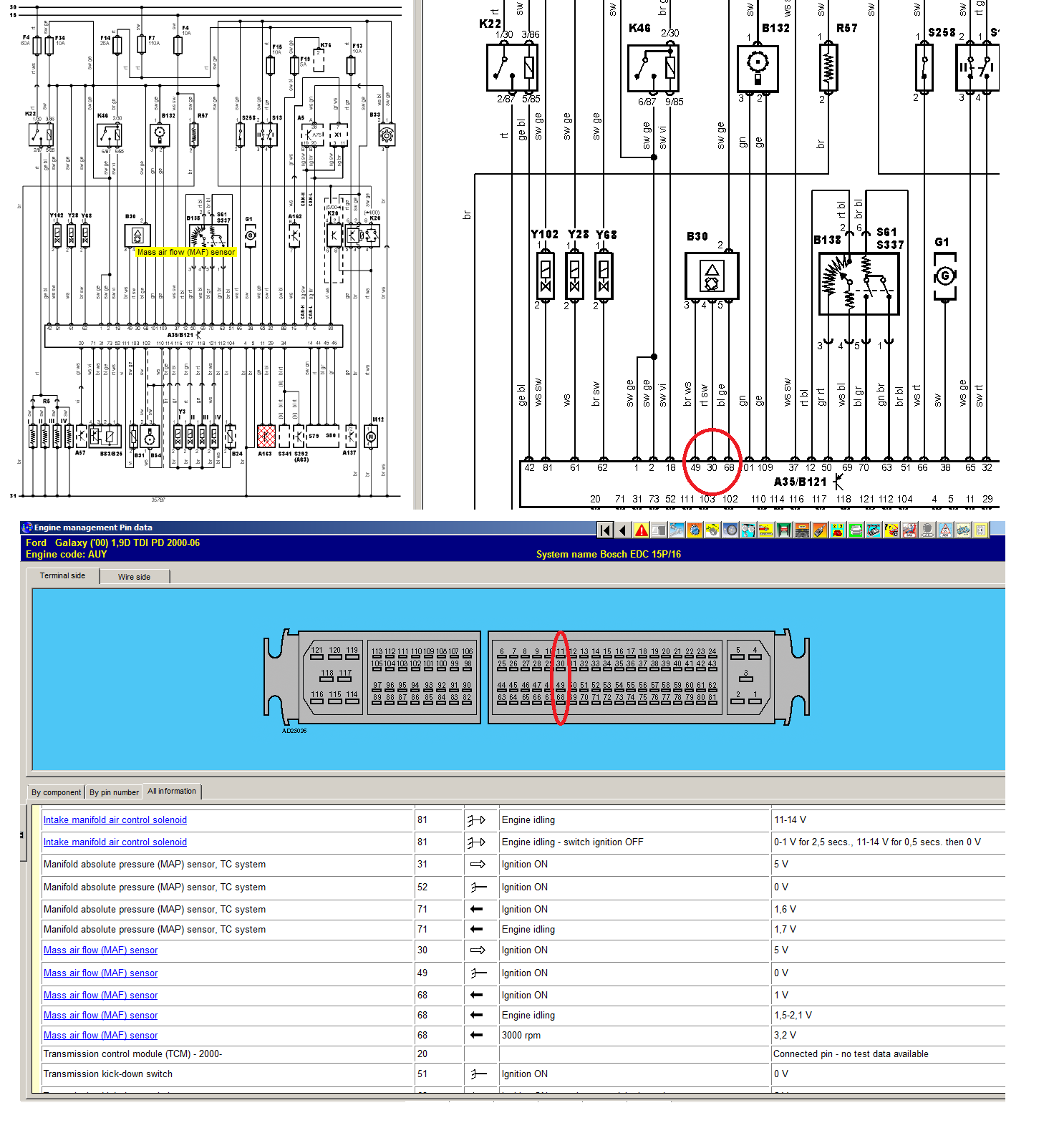Switch to By pin number tab
The image size is (1054, 1148).
(114, 792)
